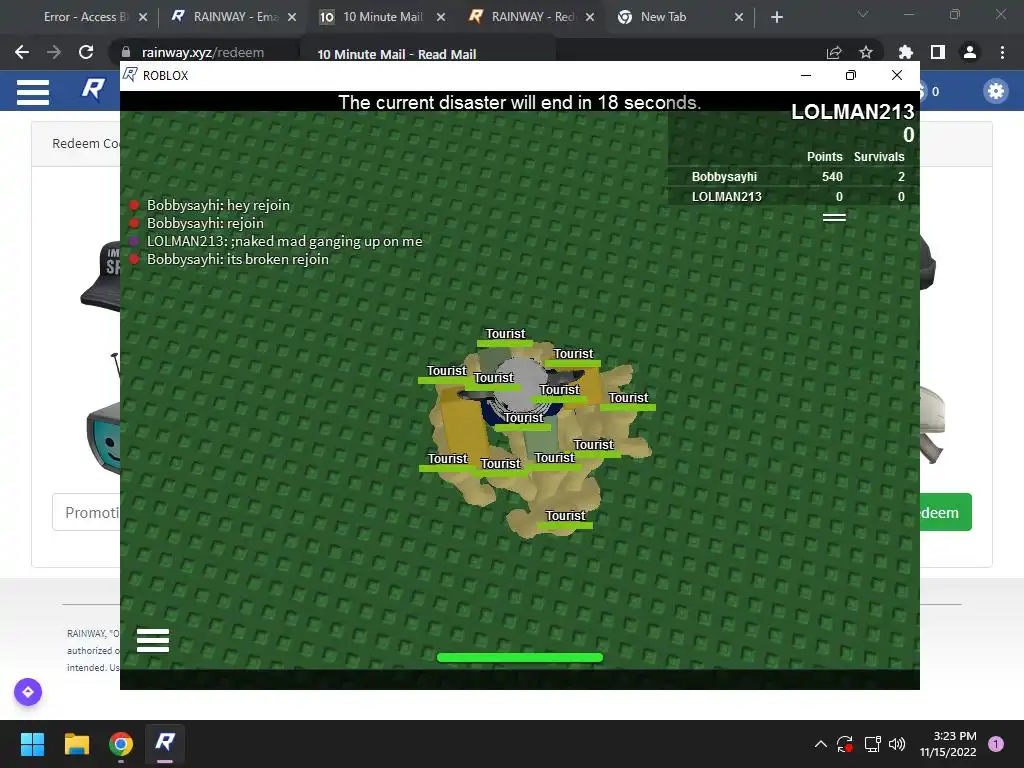Open a new tab with plus button
Viewport: 1024px width, 768px height.
coord(776,17)
